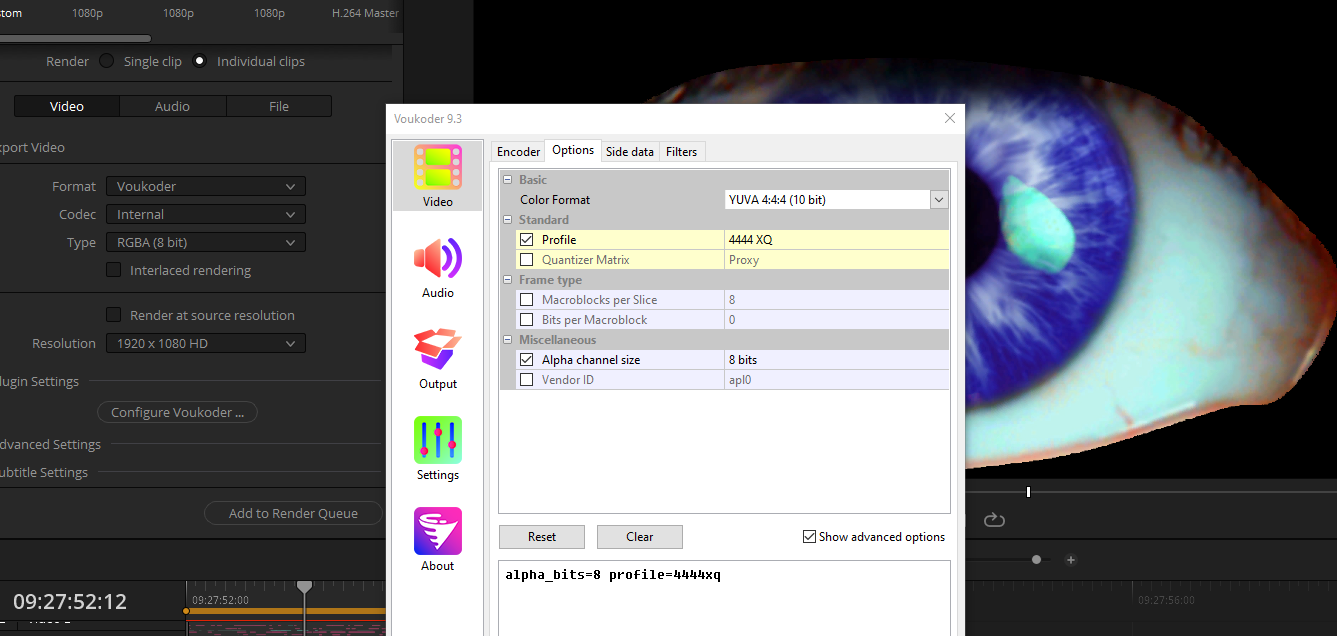Click the loop playback icon
The width and height of the screenshot is (1337, 636).
(993, 520)
